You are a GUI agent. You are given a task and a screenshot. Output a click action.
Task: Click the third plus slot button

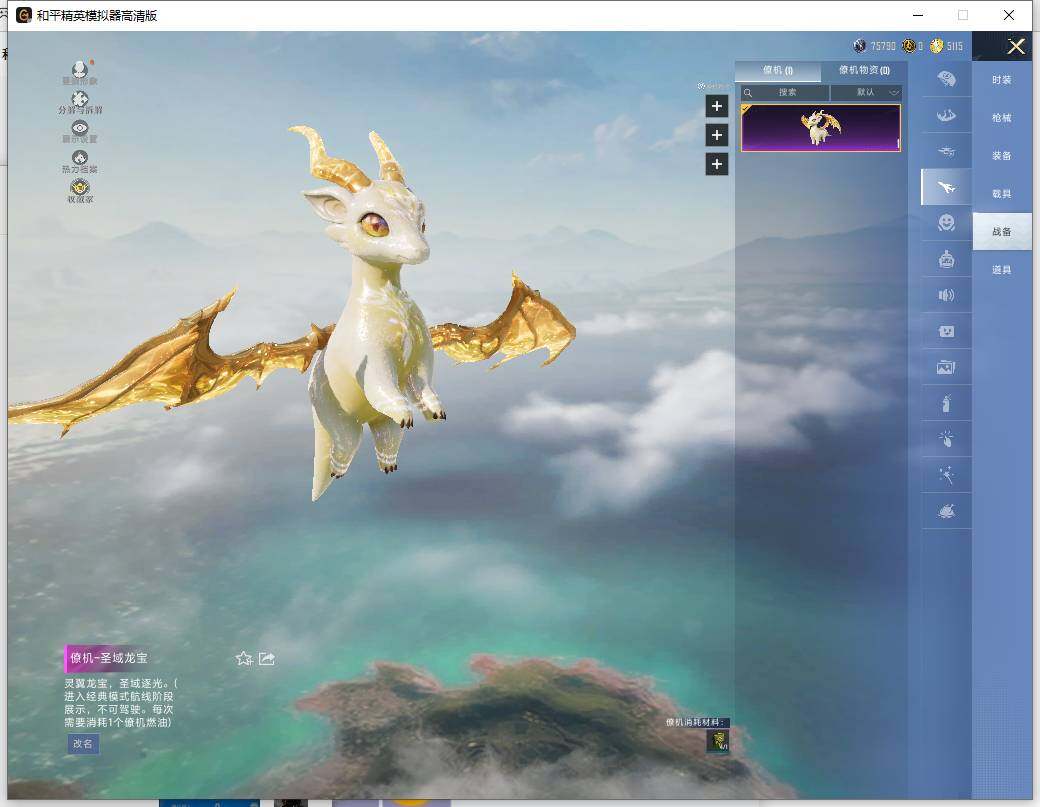pos(717,164)
